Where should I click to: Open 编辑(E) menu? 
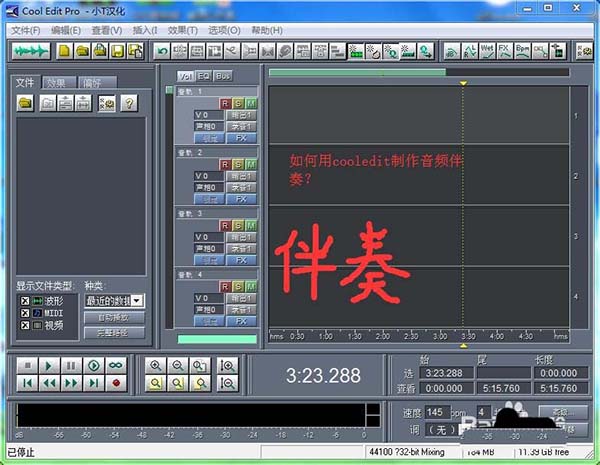(x=66, y=31)
